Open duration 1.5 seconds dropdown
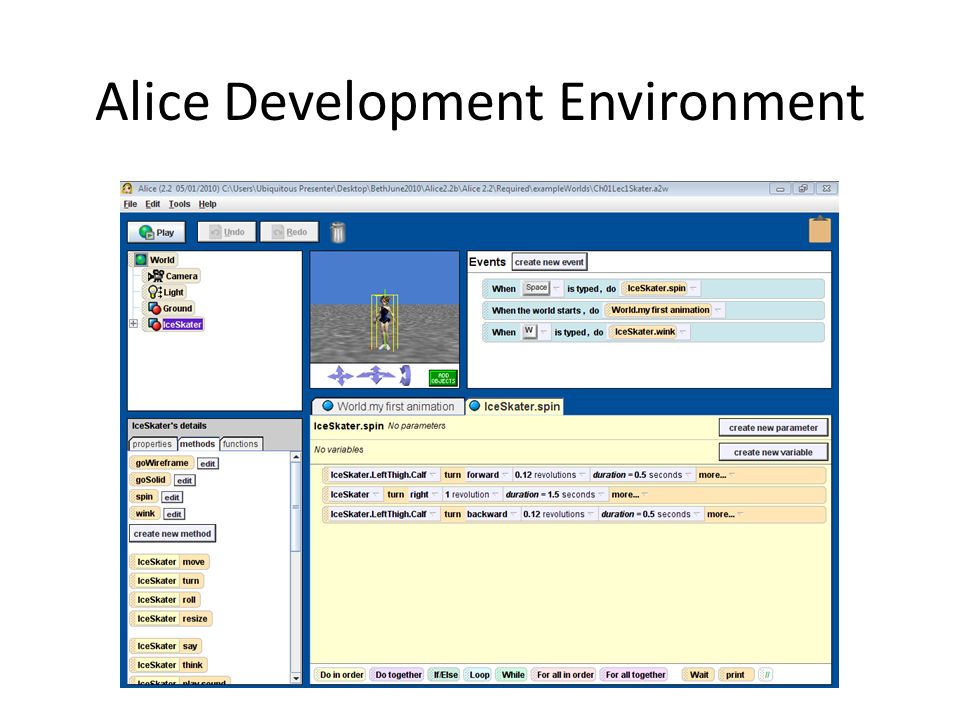This screenshot has width=960, height=720. point(555,494)
